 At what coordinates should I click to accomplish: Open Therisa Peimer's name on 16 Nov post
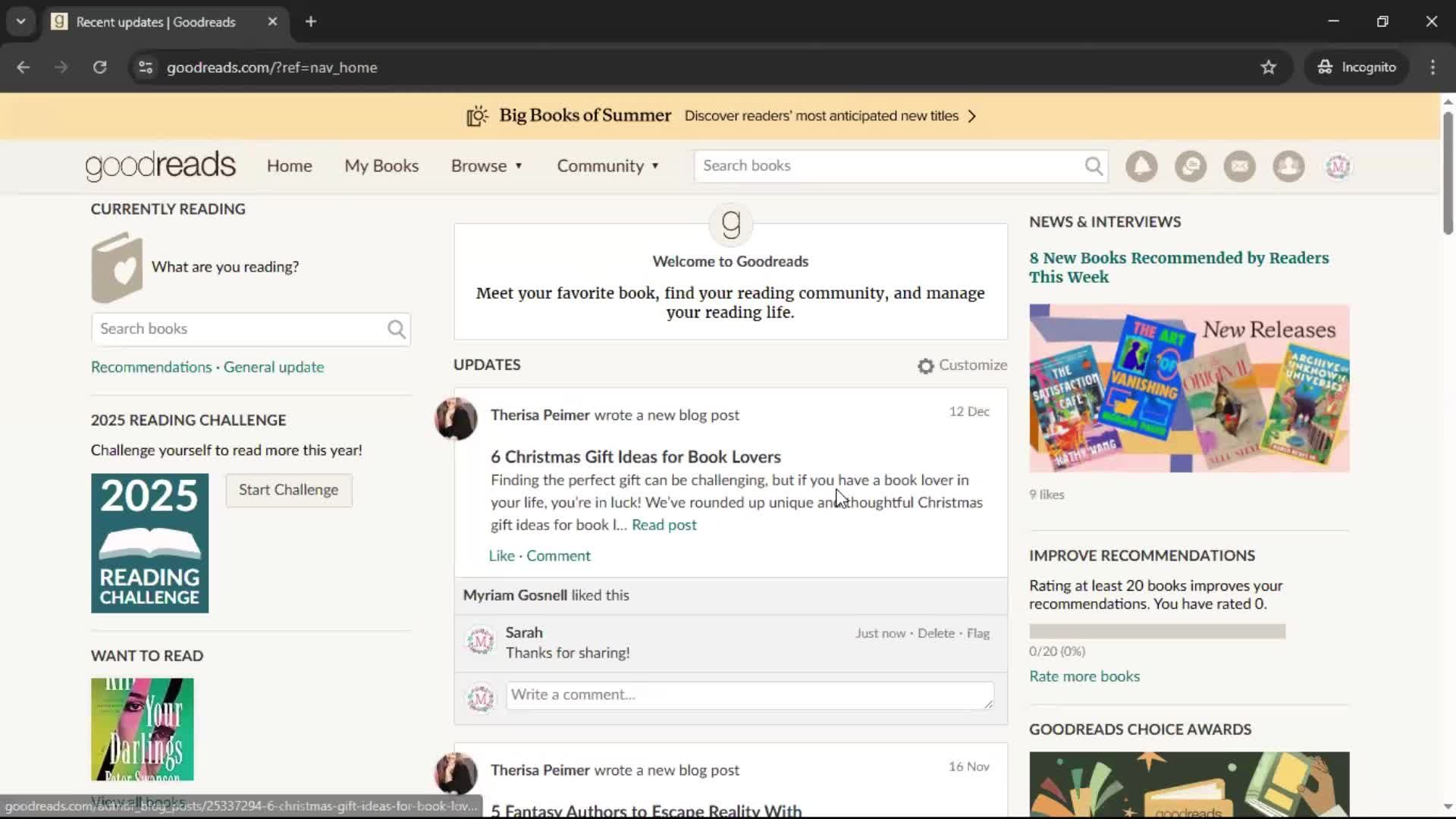tap(540, 770)
